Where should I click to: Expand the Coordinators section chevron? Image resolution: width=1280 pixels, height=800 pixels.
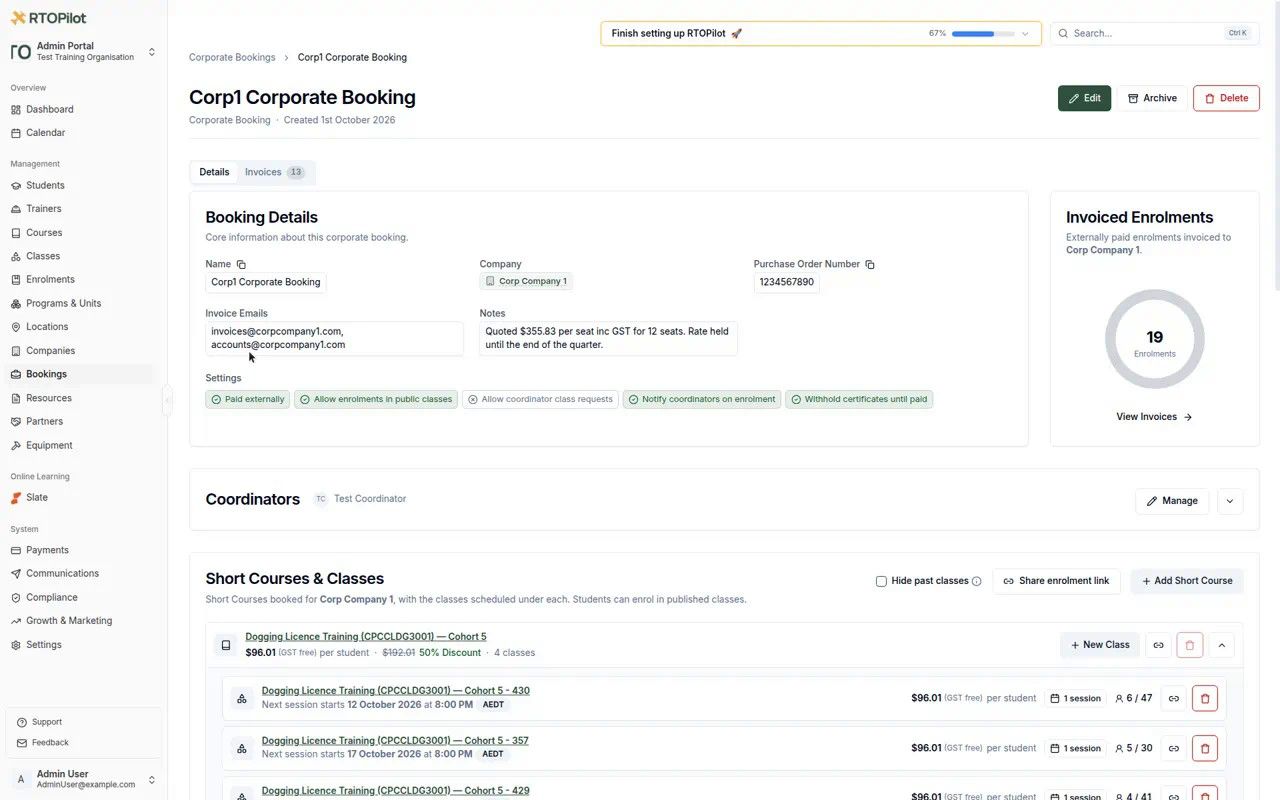click(x=1230, y=501)
